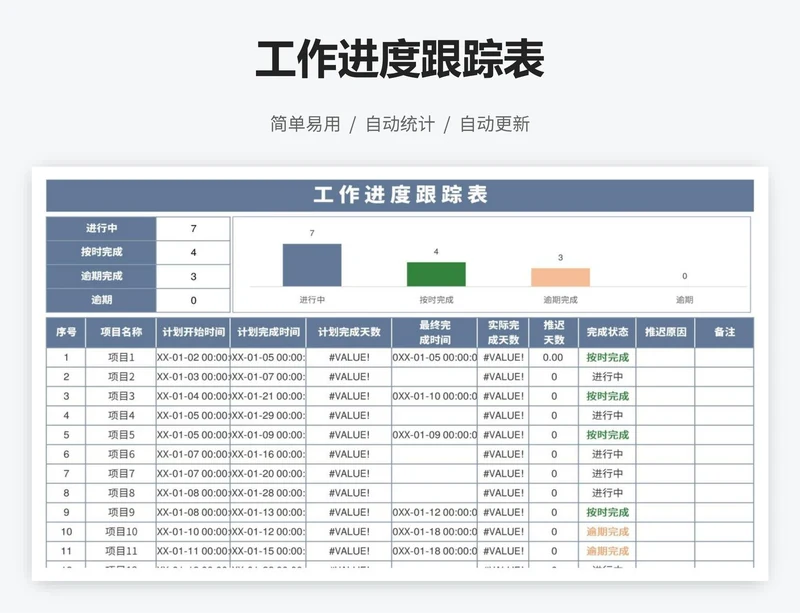Select the green 按时完成 status of 项目1

pyautogui.click(x=609, y=359)
